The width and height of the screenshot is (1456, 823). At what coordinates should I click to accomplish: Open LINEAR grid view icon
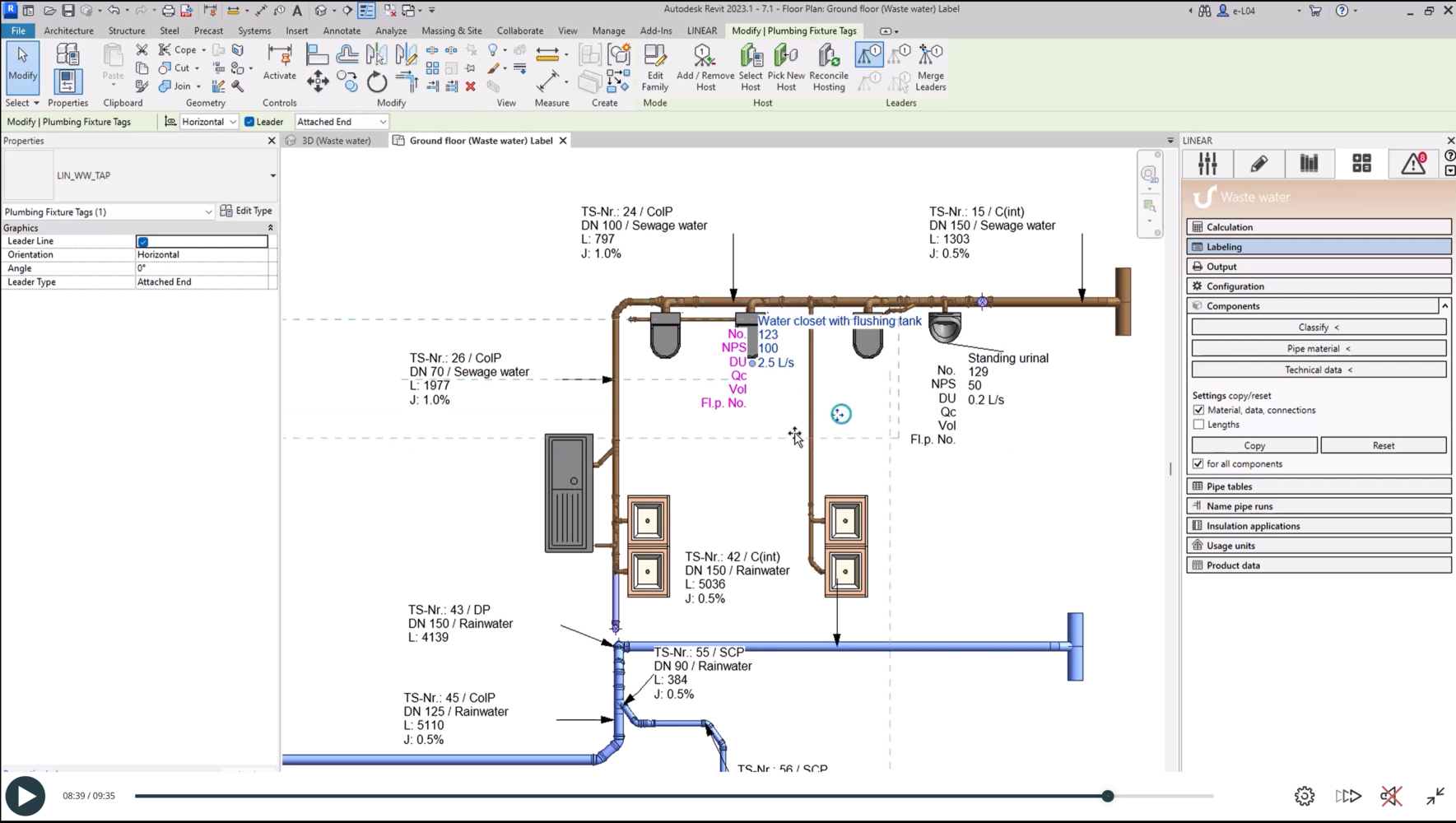pos(1361,164)
